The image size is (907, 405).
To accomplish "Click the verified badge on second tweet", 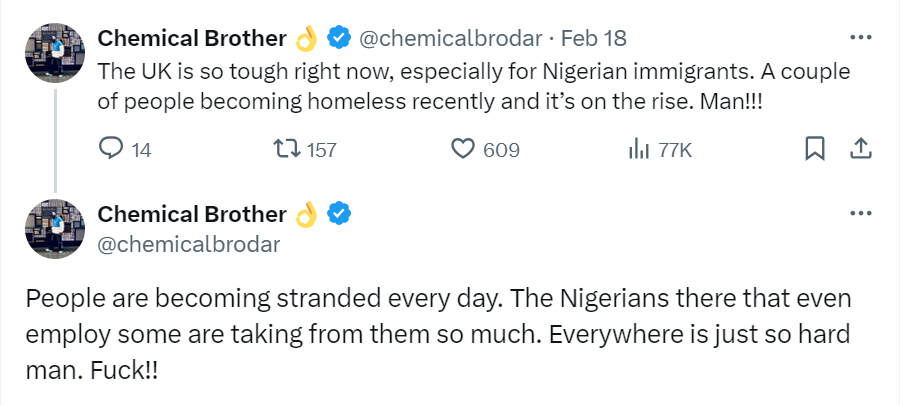I will click(x=340, y=213).
